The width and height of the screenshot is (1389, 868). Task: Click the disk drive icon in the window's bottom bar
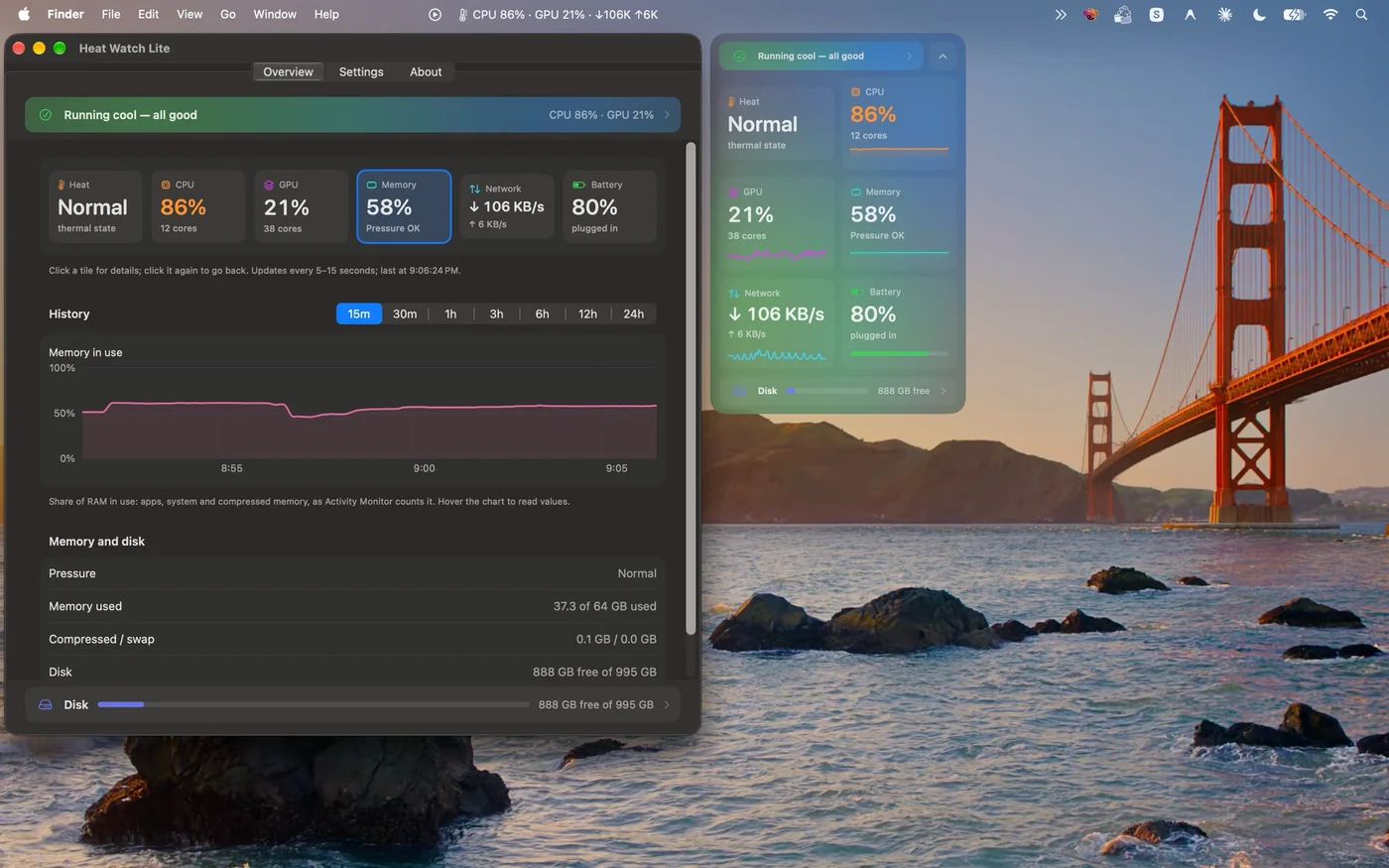click(45, 704)
